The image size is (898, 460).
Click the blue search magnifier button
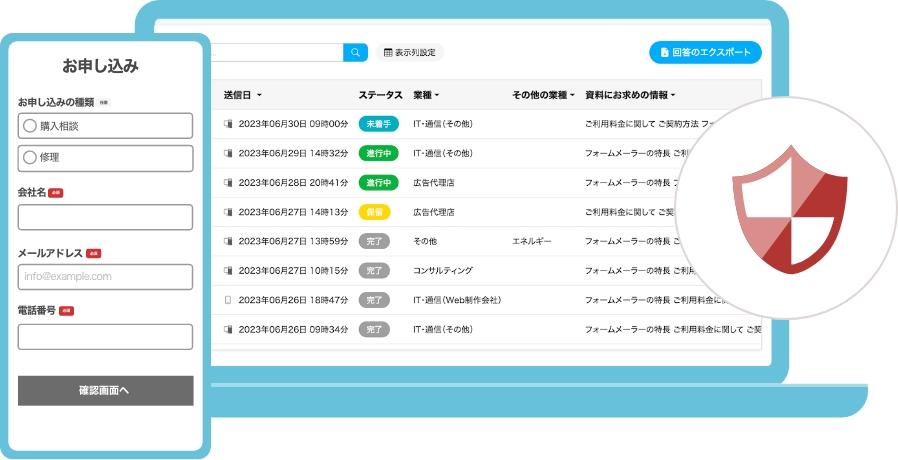[355, 52]
